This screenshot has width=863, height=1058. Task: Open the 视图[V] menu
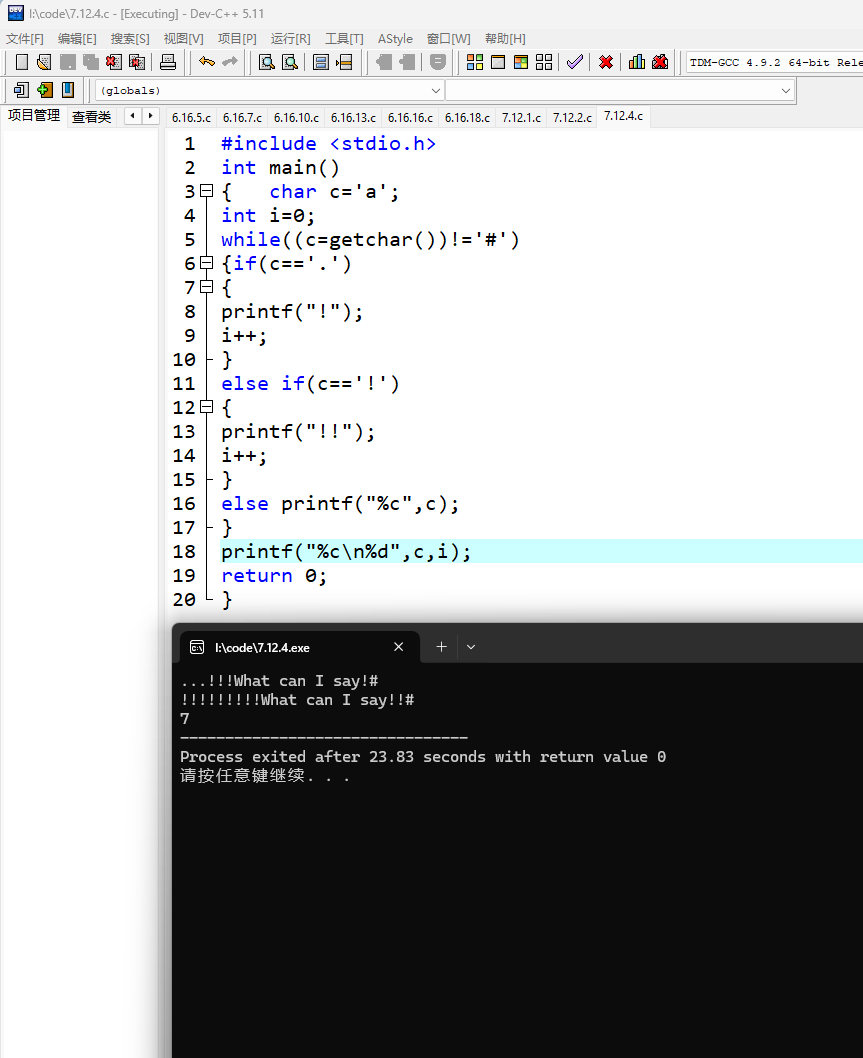pyautogui.click(x=184, y=38)
